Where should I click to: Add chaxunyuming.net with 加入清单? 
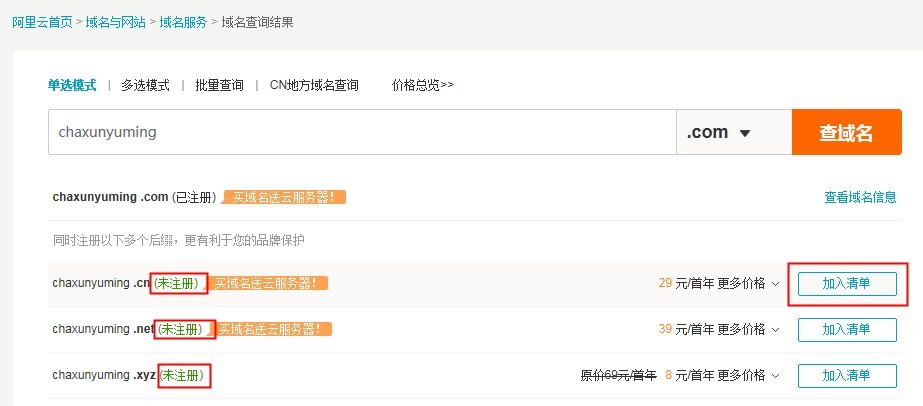(846, 329)
